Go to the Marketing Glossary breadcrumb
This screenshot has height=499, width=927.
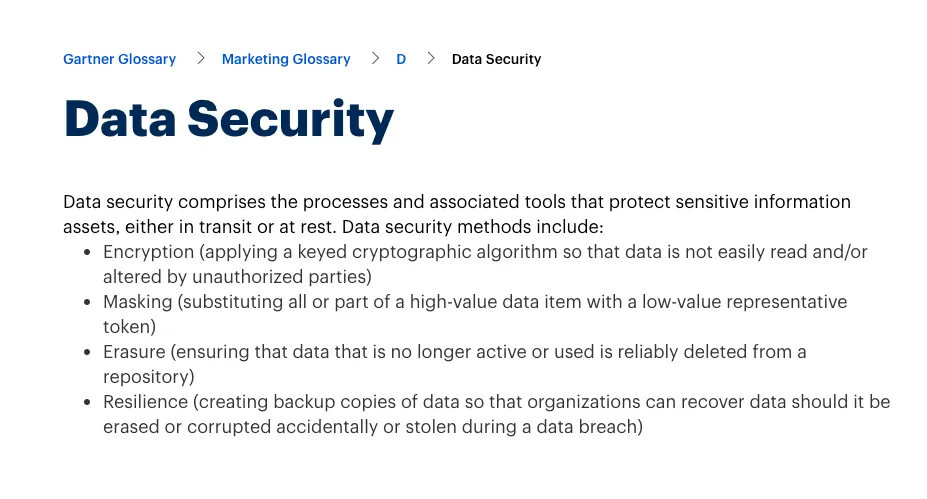[x=286, y=59]
